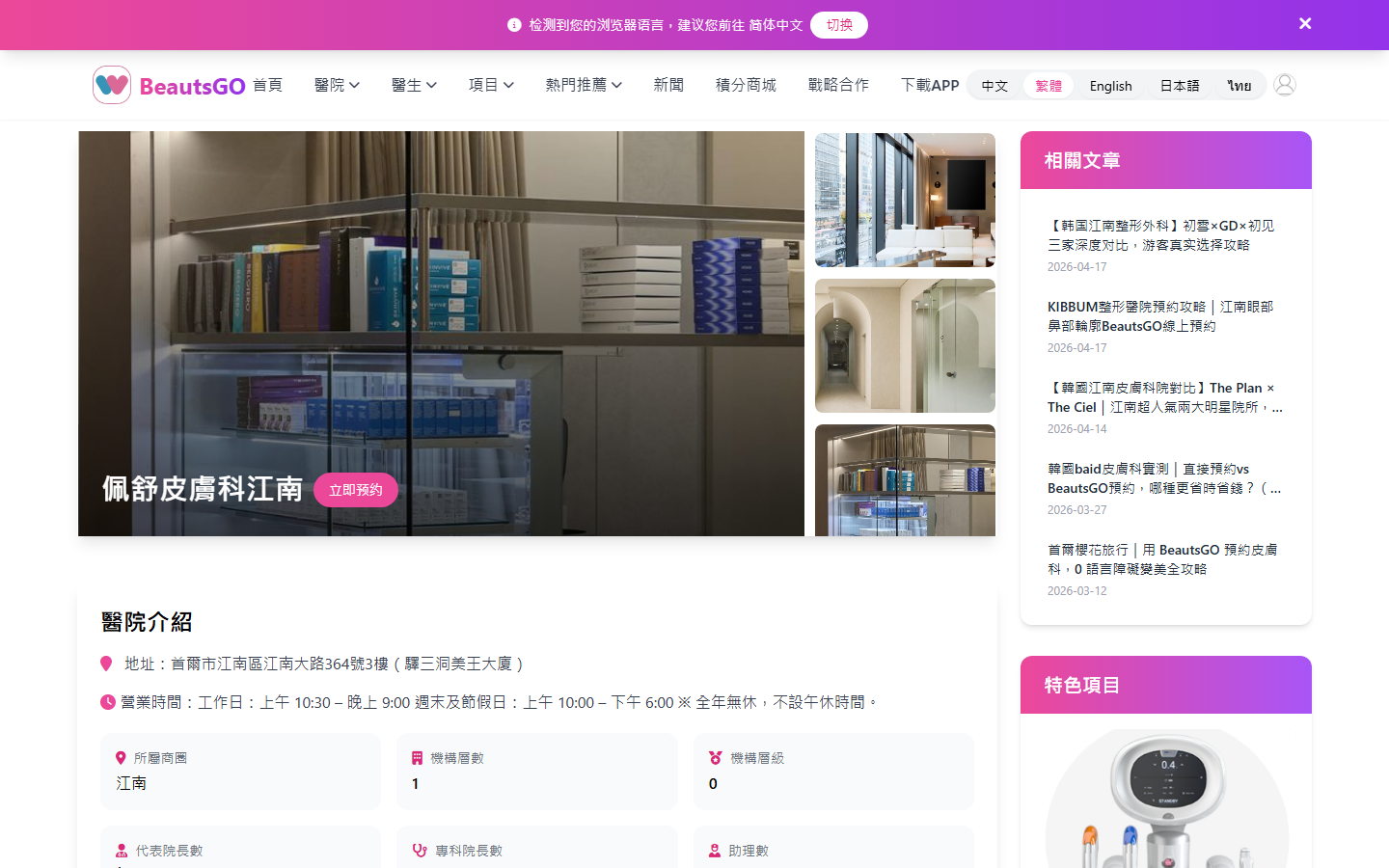
Task: Open The Plan × The Ciel article
Action: pyautogui.click(x=1165, y=397)
